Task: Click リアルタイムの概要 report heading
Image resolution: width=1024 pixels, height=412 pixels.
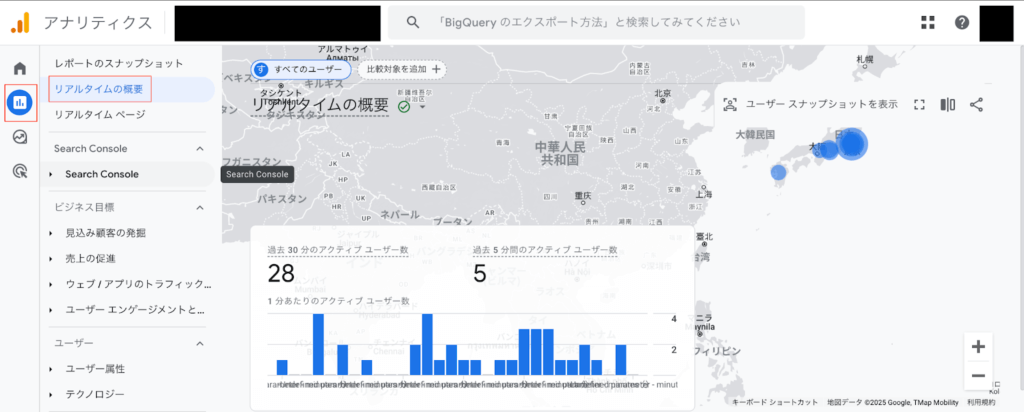Action: 320,106
